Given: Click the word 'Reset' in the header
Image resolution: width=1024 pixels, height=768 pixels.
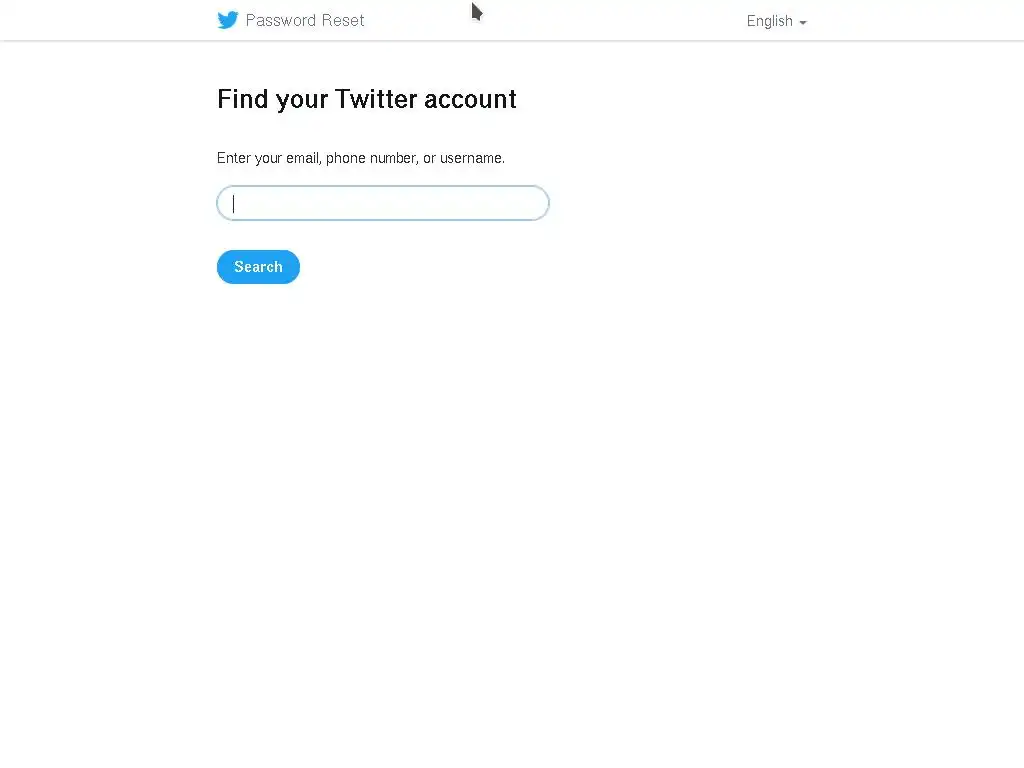Looking at the screenshot, I should click(343, 20).
